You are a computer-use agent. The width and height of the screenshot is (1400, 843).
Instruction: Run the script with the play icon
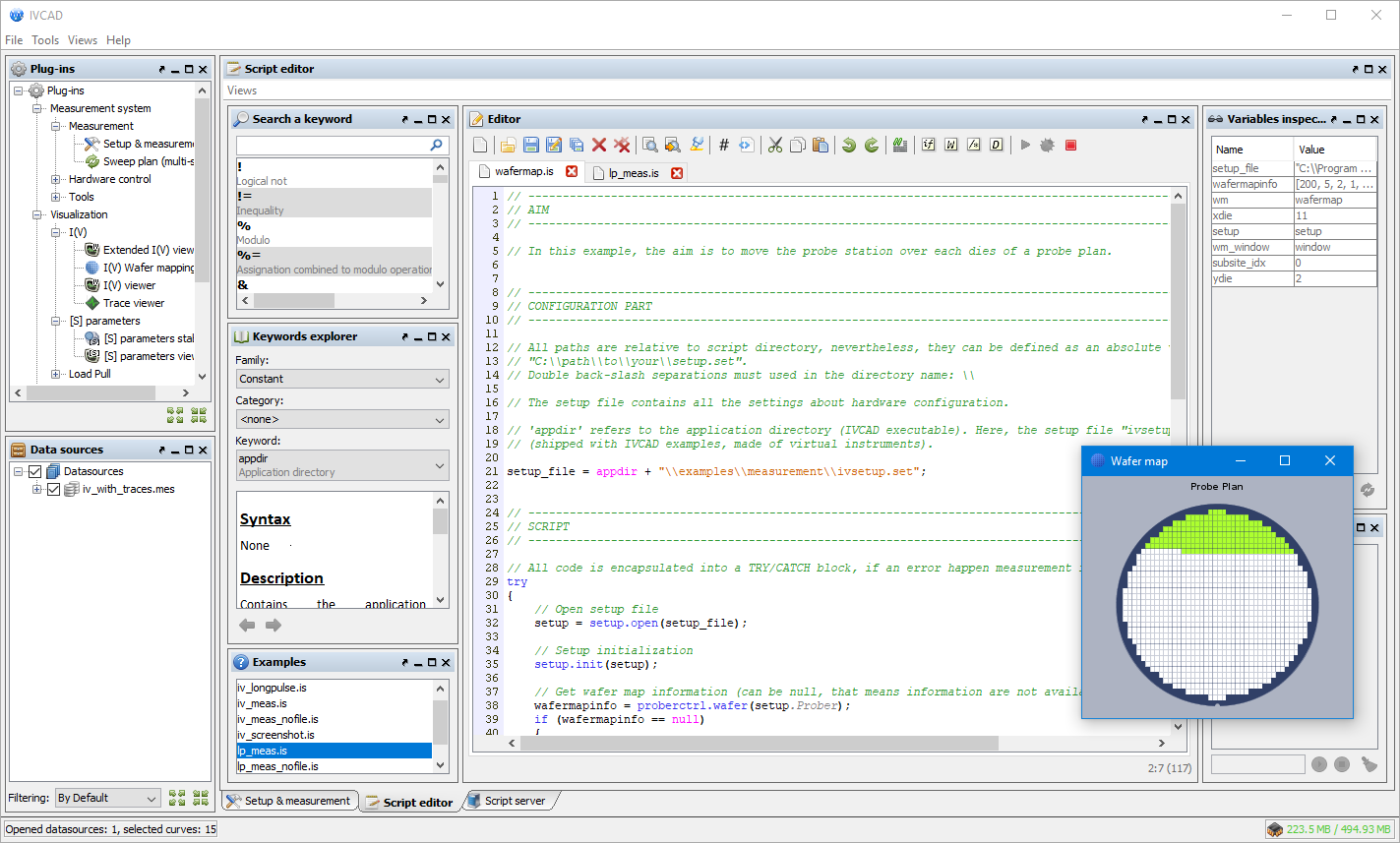[x=1025, y=145]
